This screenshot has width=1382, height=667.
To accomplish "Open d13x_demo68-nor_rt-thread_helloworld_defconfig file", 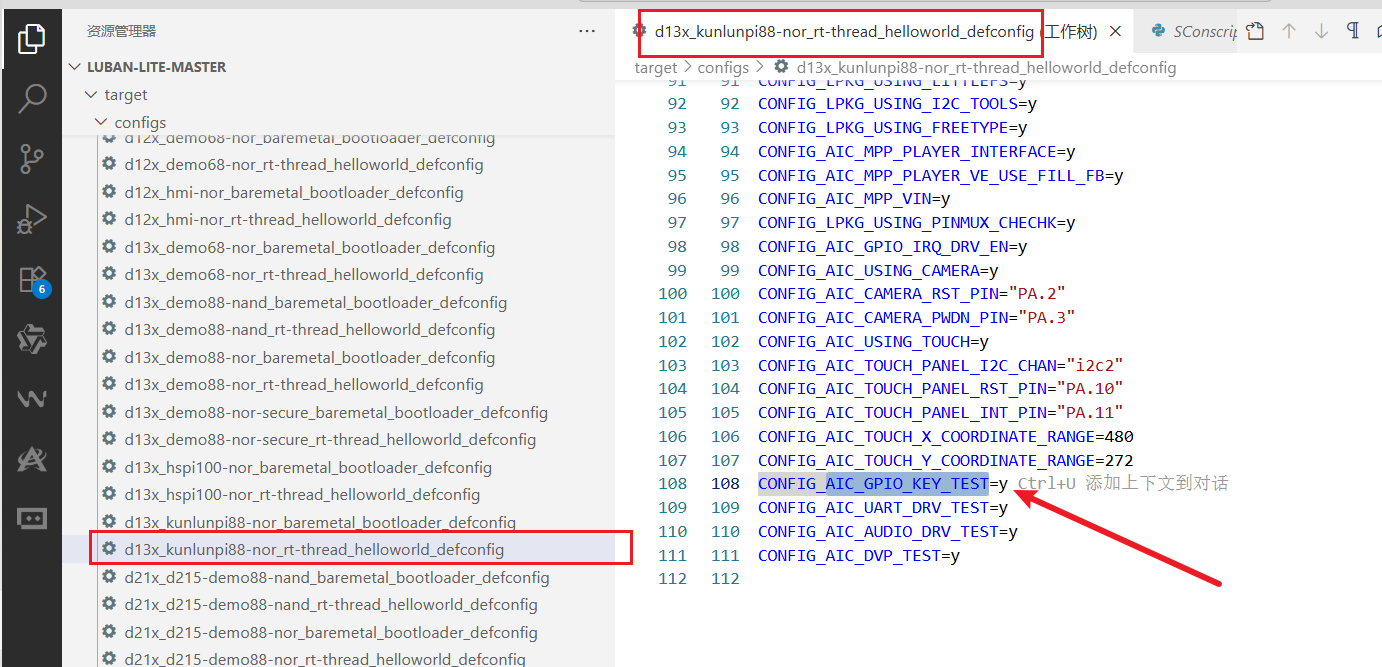I will click(x=304, y=275).
